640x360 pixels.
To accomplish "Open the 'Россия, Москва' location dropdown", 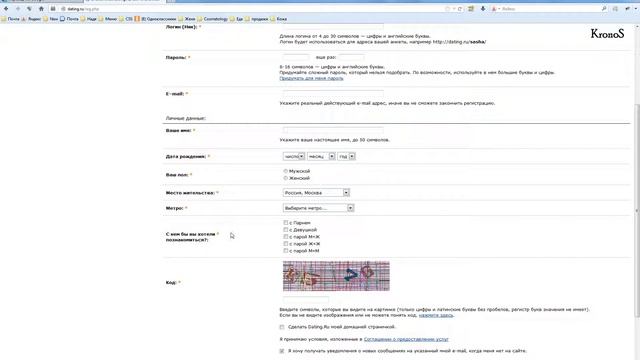I will (x=316, y=192).
